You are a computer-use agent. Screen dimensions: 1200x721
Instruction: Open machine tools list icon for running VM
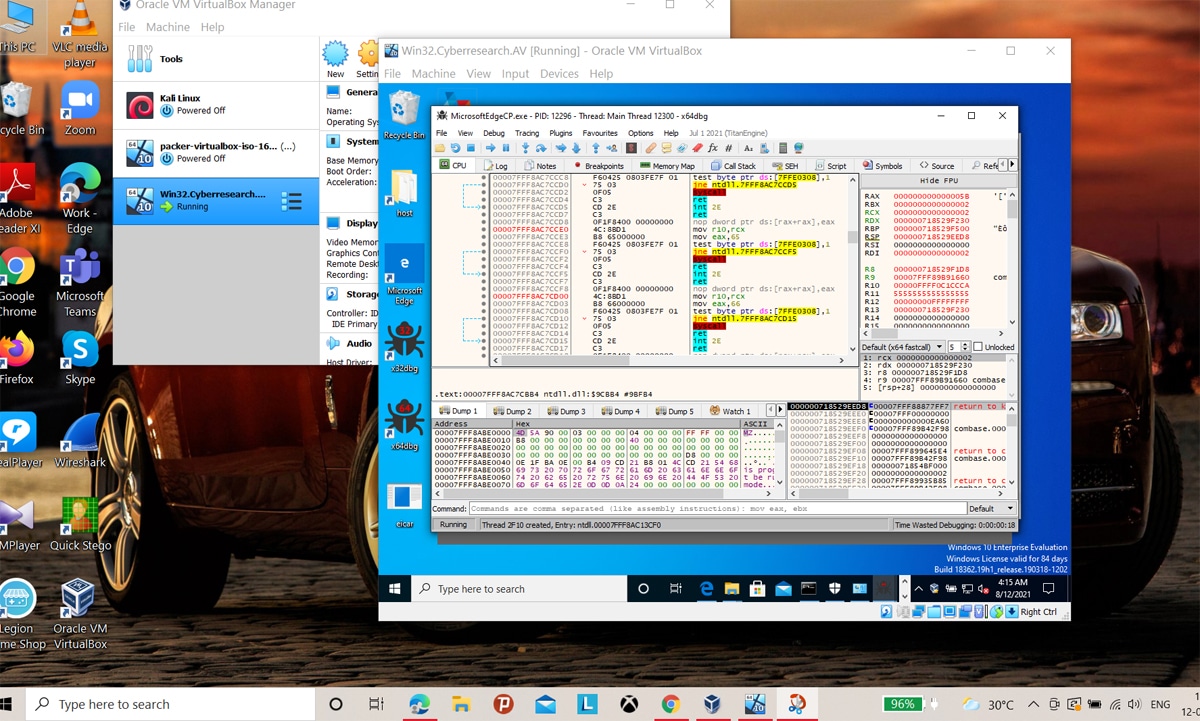point(291,201)
